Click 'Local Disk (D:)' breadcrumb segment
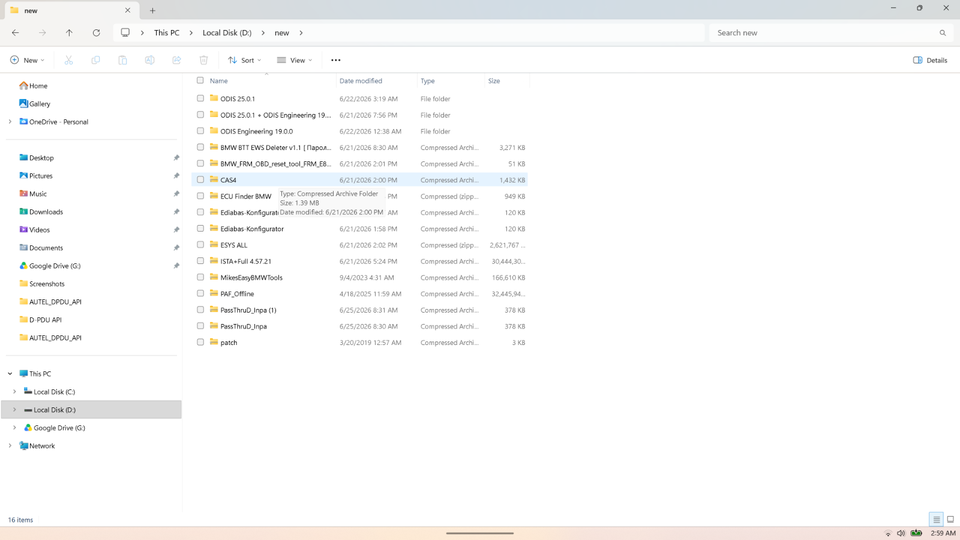The height and width of the screenshot is (540, 960). click(227, 33)
